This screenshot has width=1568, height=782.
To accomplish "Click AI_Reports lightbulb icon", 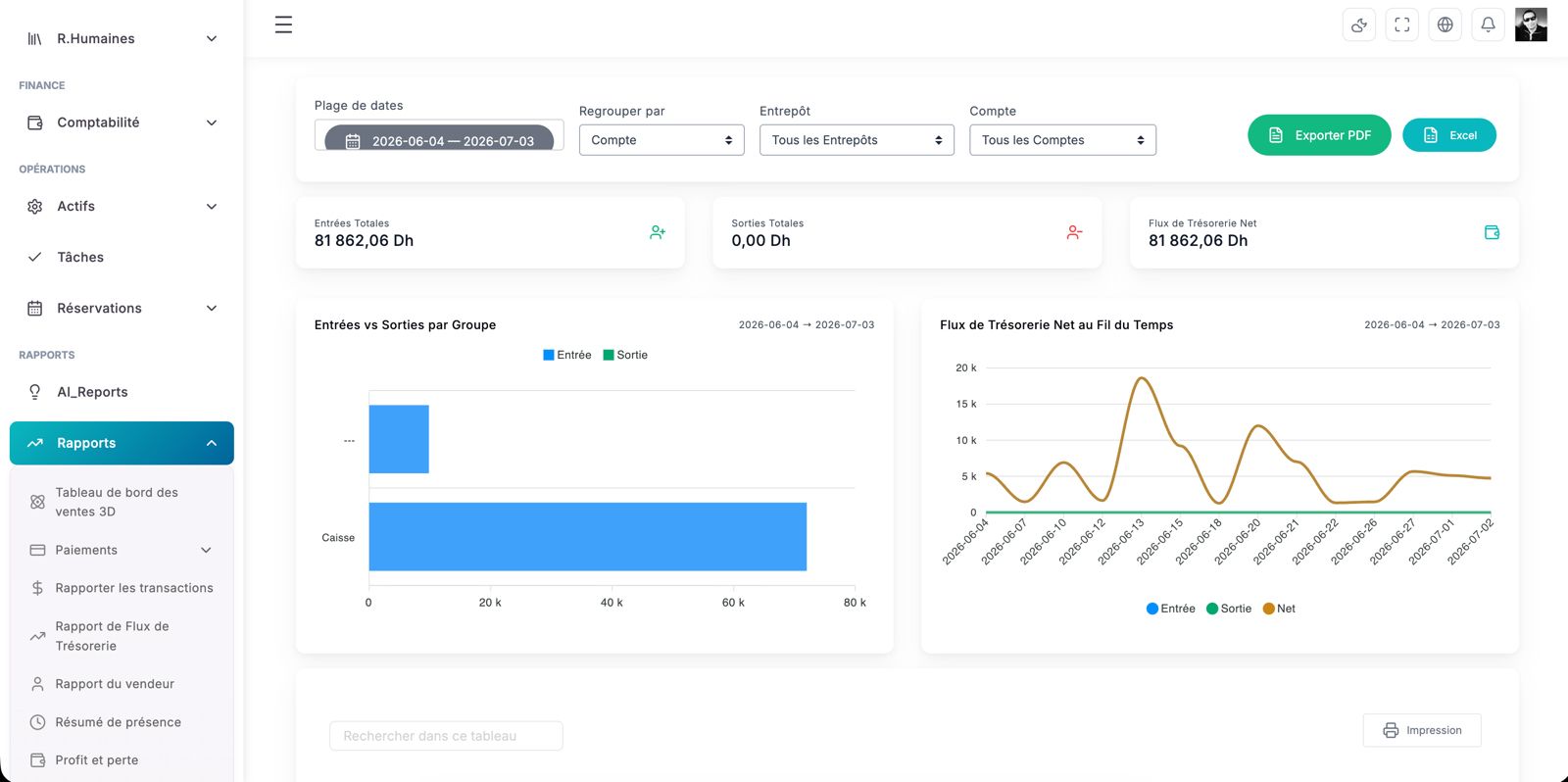I will pyautogui.click(x=35, y=392).
